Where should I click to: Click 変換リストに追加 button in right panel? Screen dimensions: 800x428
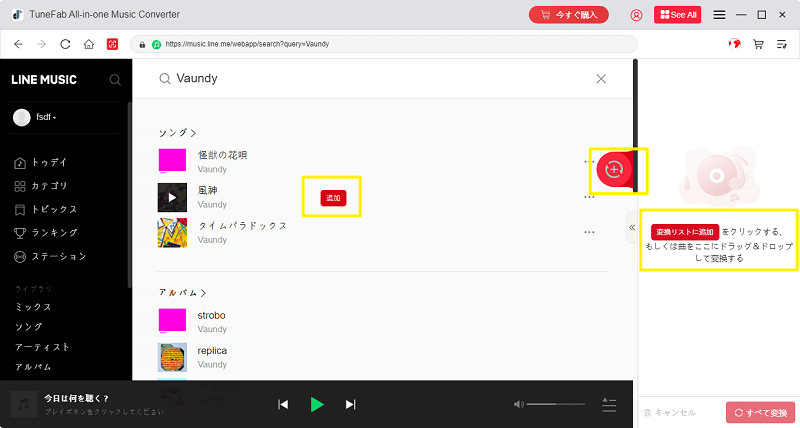coord(685,232)
